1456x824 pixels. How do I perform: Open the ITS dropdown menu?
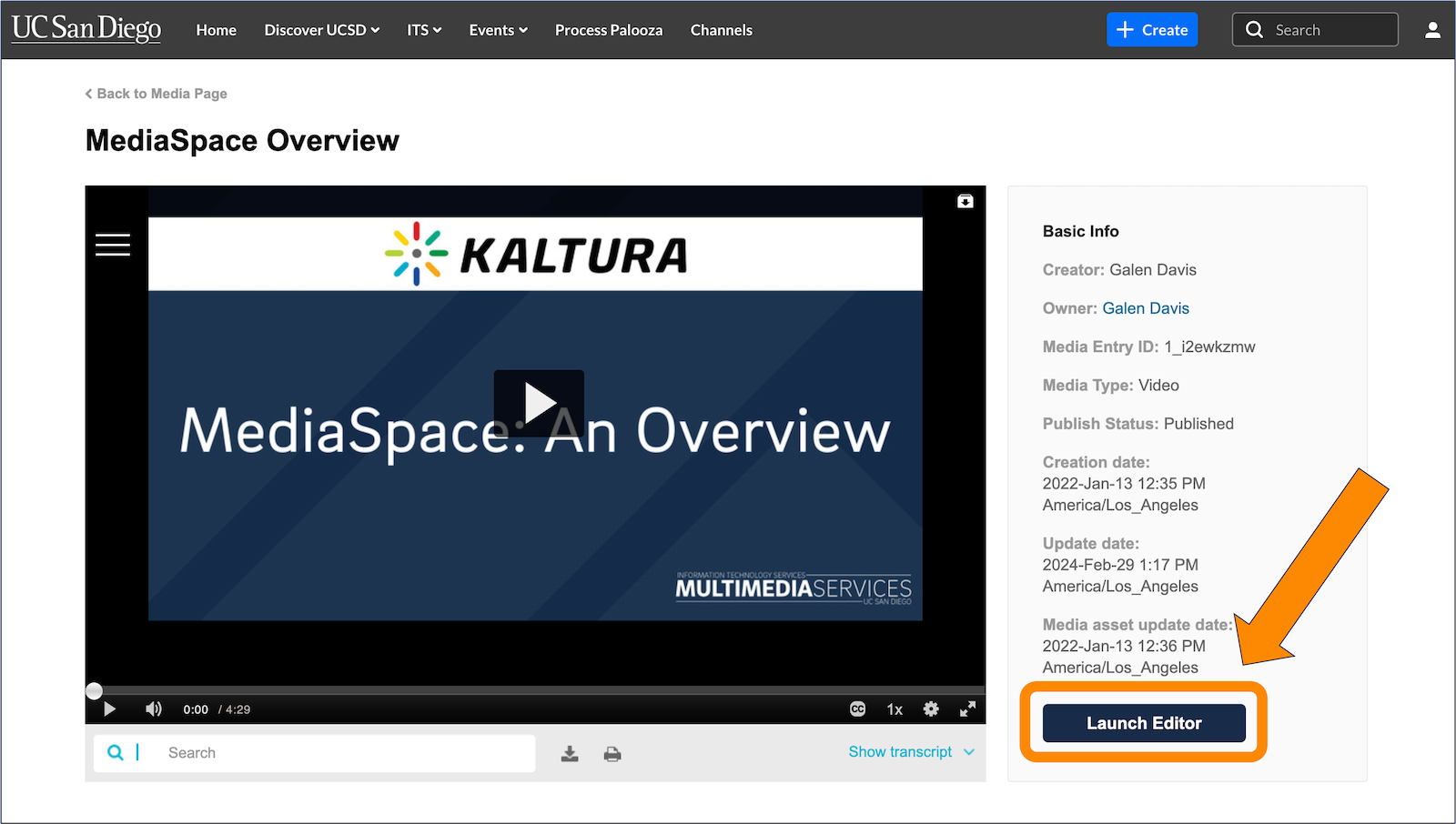tap(423, 29)
